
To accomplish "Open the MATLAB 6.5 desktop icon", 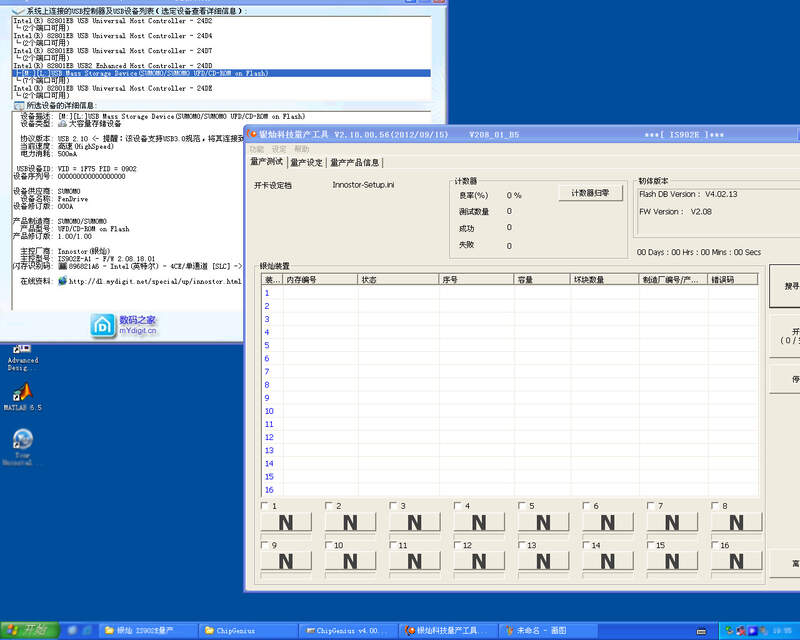I will pos(22,393).
